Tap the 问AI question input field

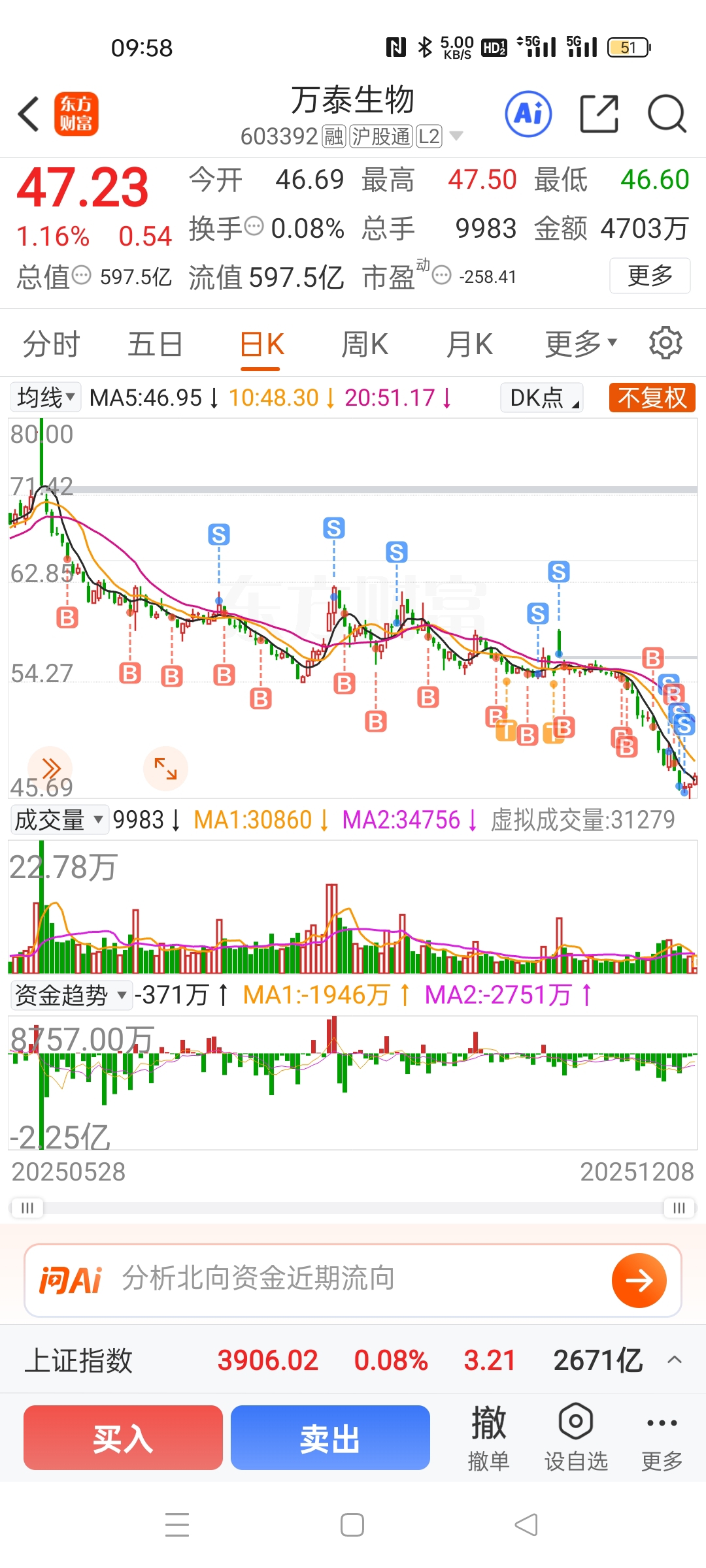353,1280
